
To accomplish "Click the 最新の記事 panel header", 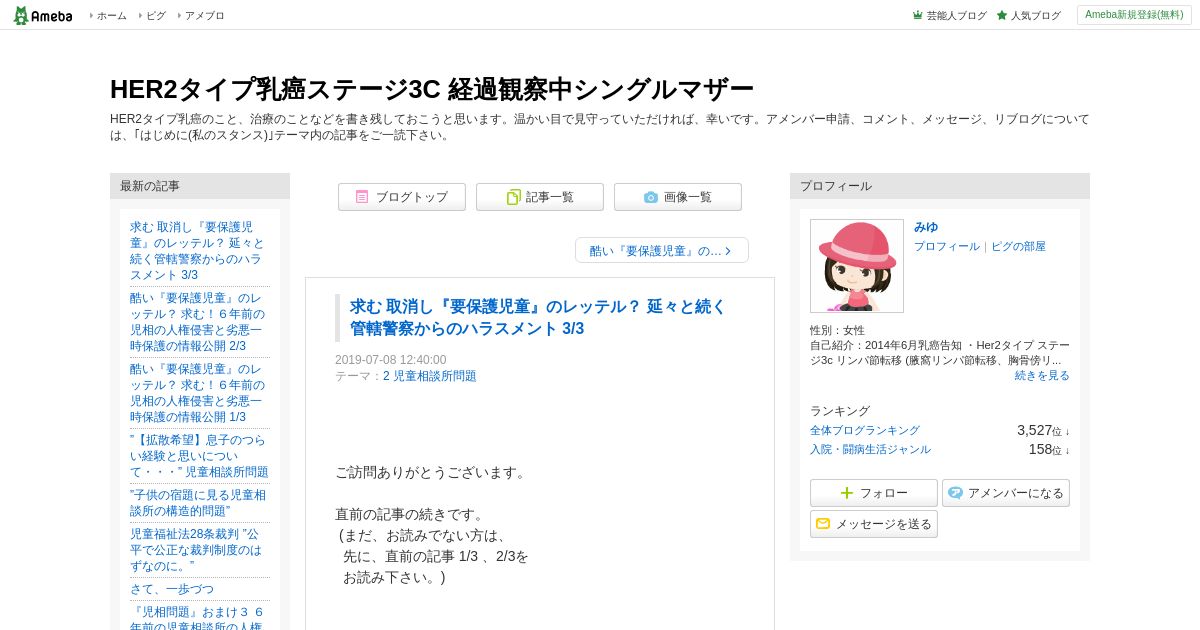I will point(200,186).
